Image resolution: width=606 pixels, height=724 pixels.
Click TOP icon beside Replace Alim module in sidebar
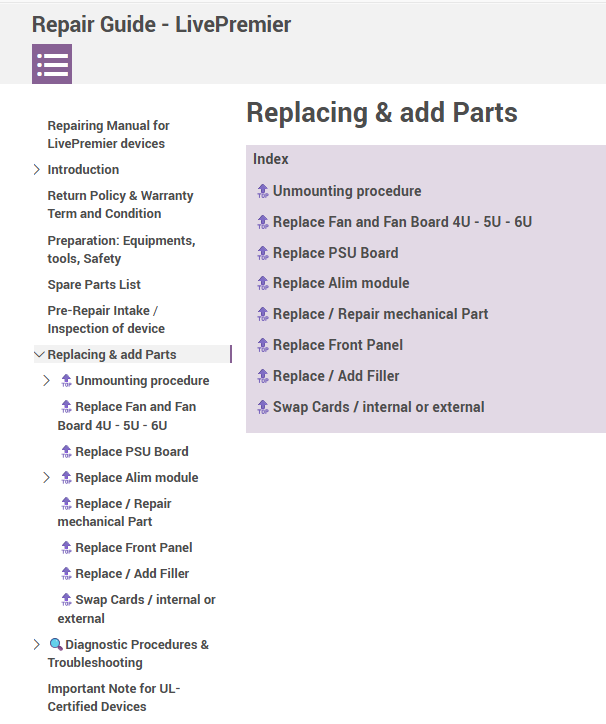pyautogui.click(x=67, y=478)
